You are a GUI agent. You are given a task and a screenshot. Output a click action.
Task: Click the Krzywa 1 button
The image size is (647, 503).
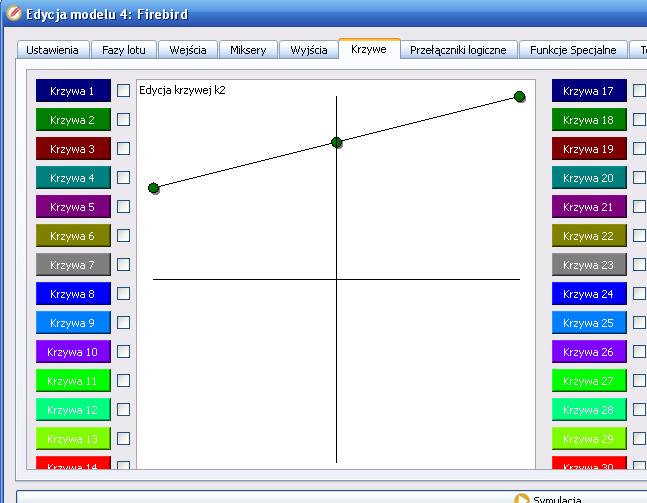tap(73, 91)
